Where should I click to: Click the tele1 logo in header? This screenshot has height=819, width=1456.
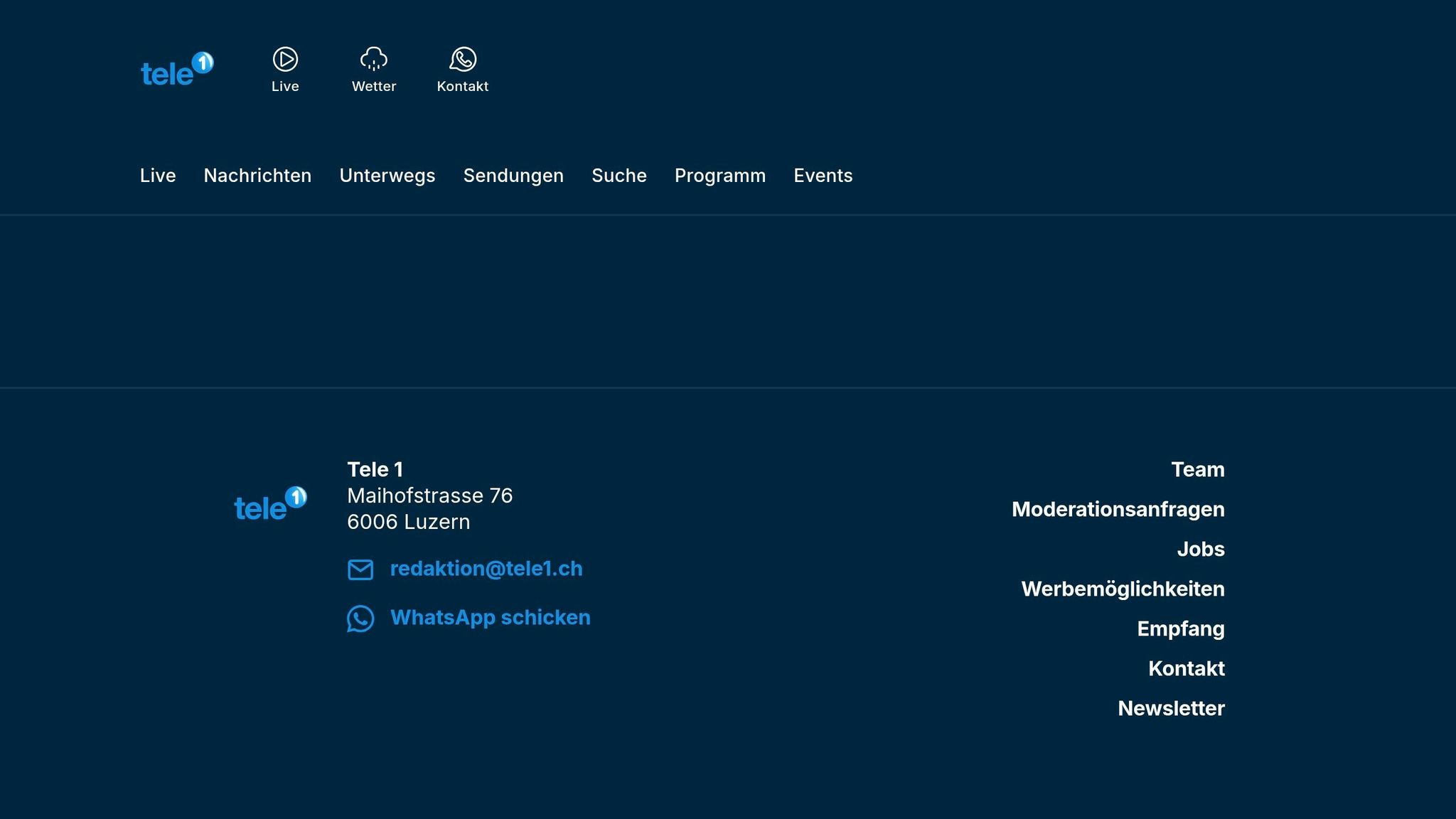tap(177, 70)
